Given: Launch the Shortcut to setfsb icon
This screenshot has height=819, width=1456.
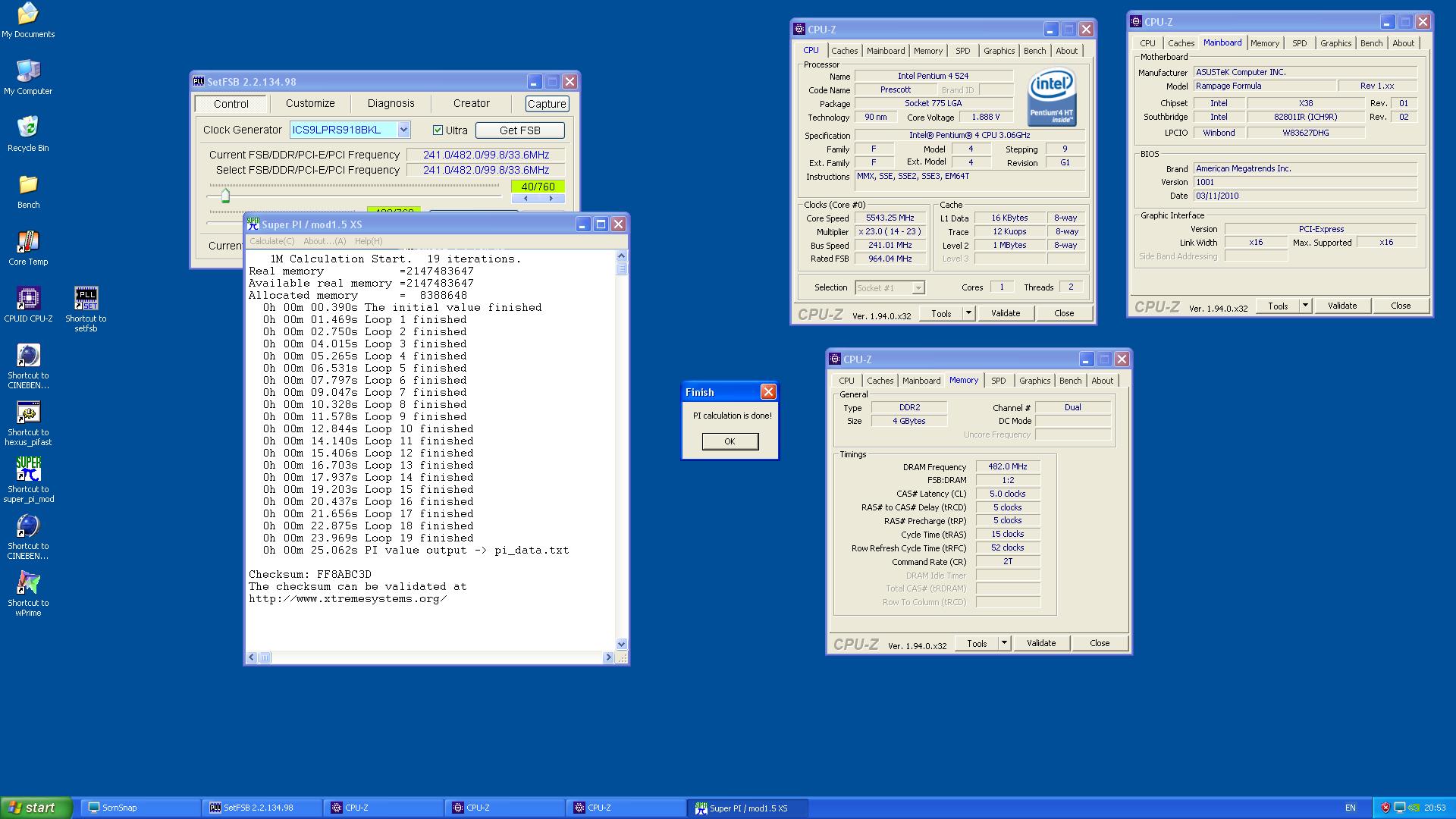Looking at the screenshot, I should [x=86, y=309].
